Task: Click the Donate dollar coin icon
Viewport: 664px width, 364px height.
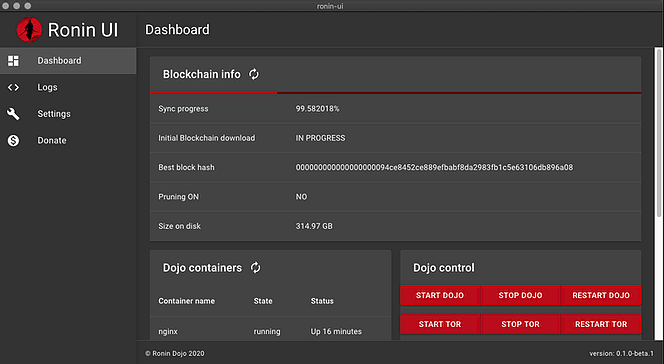Action: 13,140
